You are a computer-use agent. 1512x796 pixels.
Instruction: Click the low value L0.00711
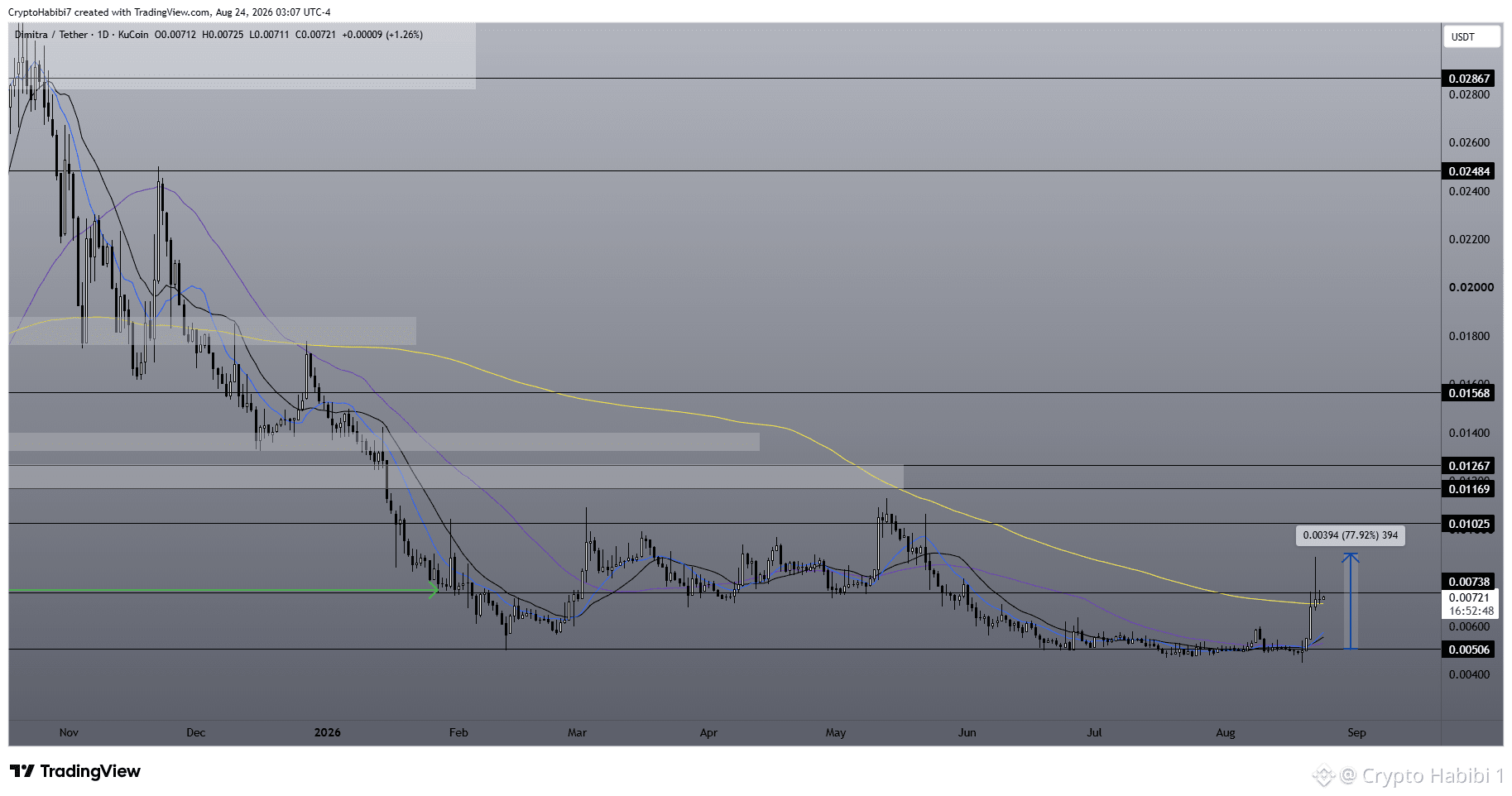[x=269, y=35]
